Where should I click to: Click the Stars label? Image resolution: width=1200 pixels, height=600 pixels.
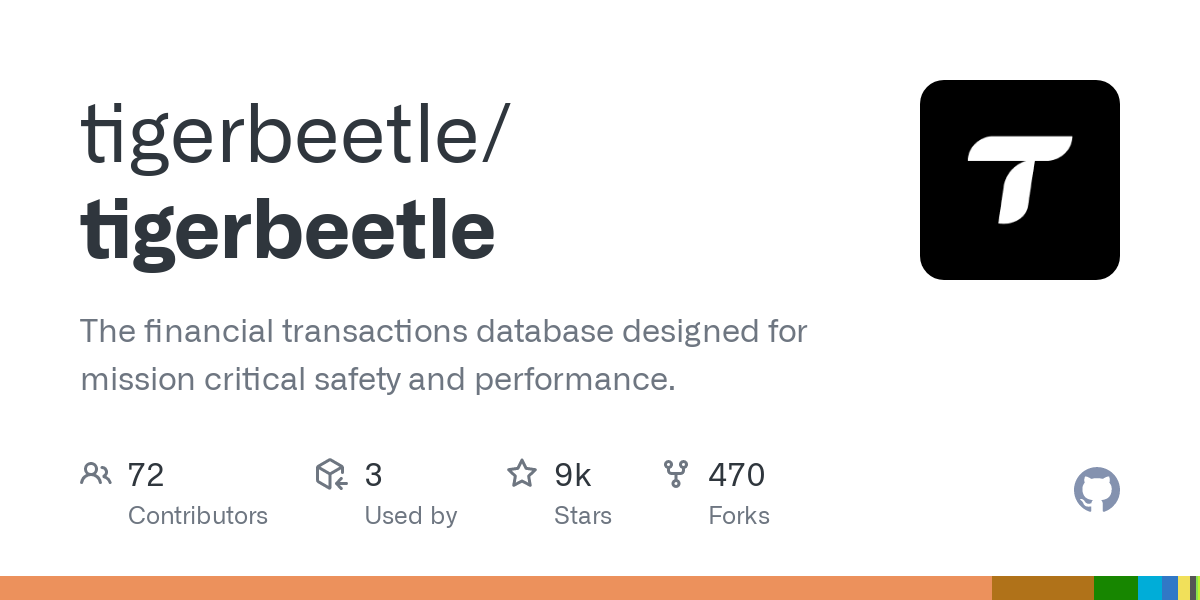click(583, 516)
